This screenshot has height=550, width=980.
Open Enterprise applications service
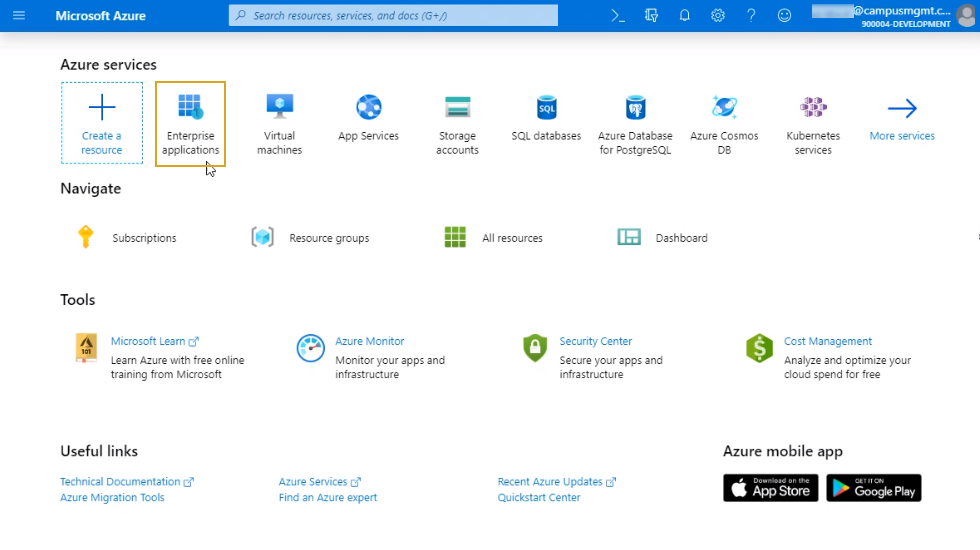point(190,123)
